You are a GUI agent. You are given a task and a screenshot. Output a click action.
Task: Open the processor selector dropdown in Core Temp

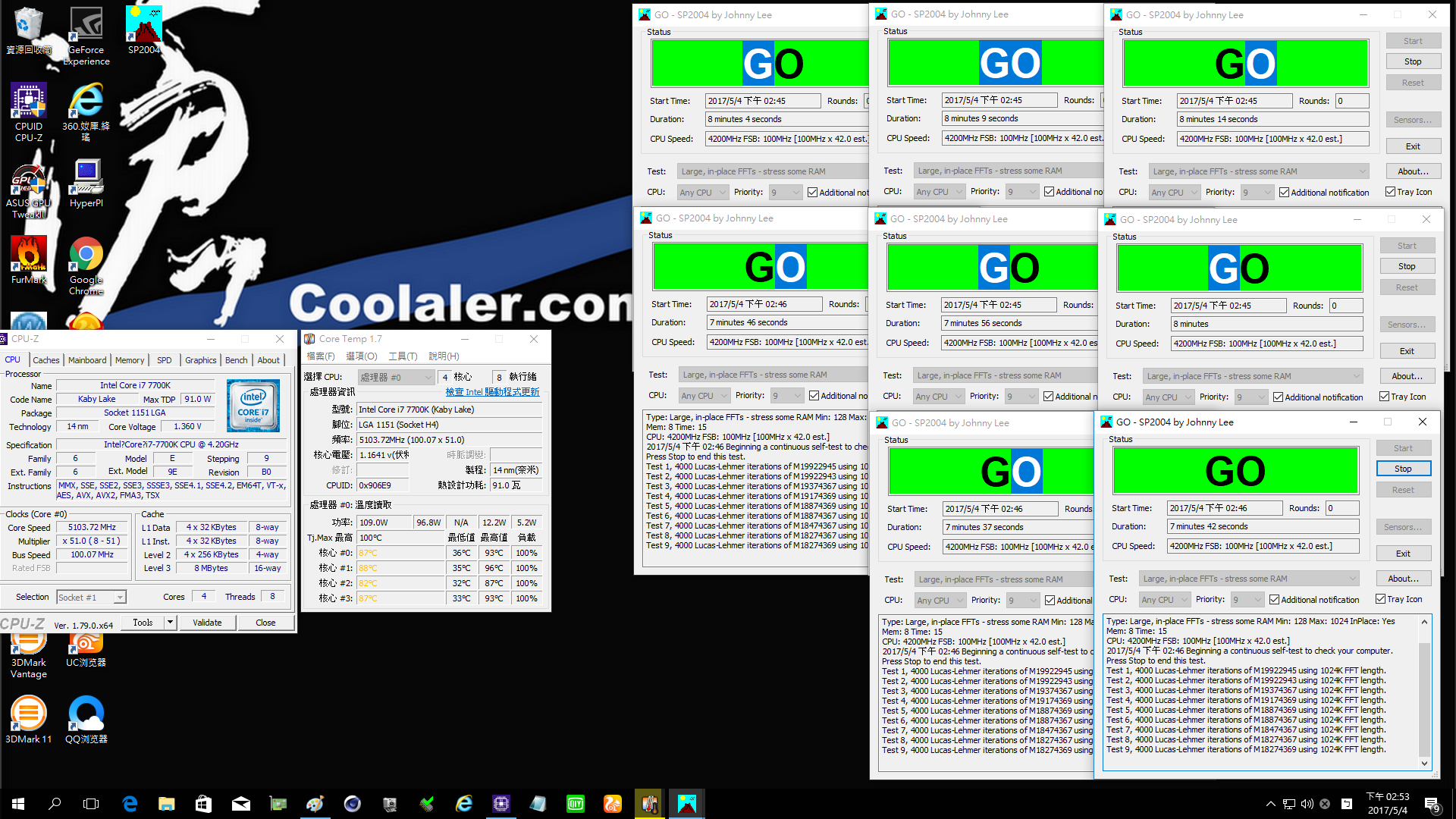coord(397,377)
